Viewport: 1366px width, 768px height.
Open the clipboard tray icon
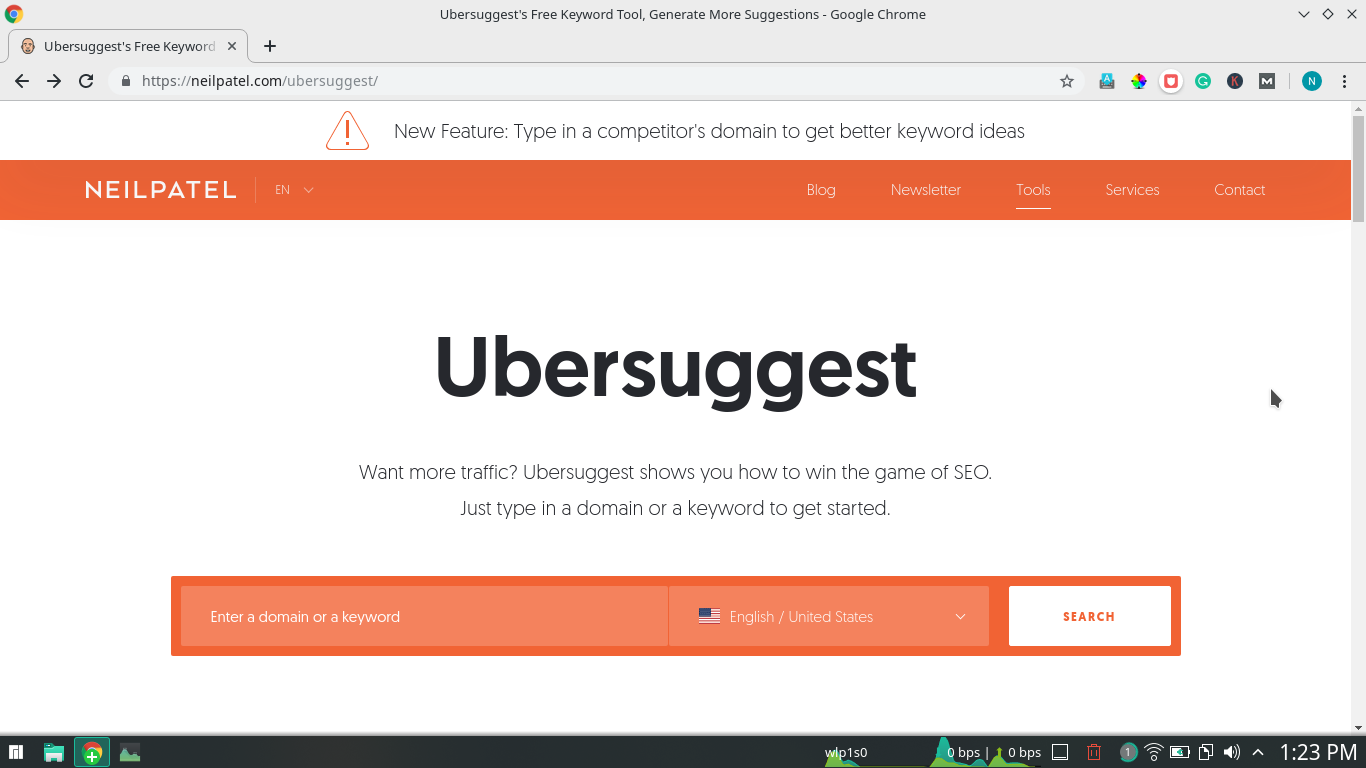(x=1206, y=752)
